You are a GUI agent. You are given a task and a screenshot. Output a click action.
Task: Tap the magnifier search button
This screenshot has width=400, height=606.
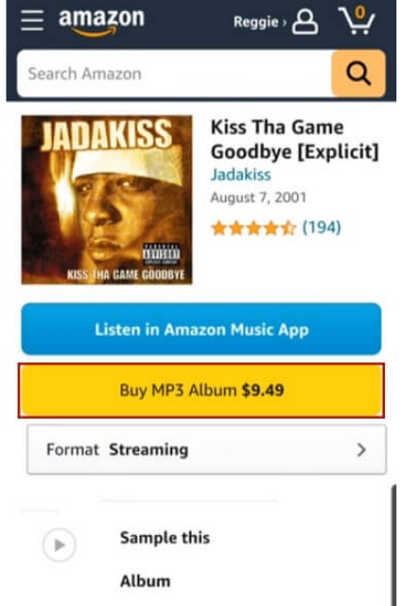click(358, 73)
